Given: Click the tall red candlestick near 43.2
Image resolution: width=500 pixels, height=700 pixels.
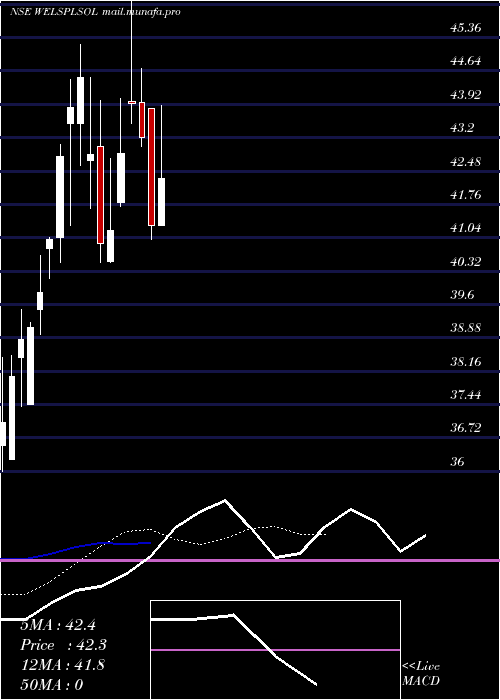Looking at the screenshot, I should point(152,167).
